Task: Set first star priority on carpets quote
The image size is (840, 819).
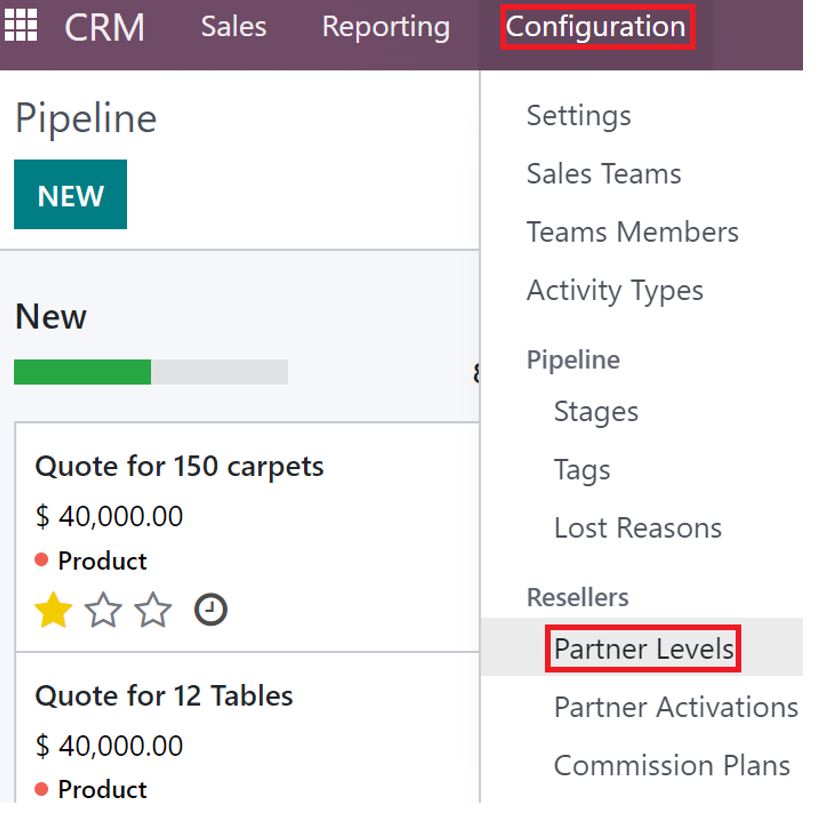Action: (53, 609)
